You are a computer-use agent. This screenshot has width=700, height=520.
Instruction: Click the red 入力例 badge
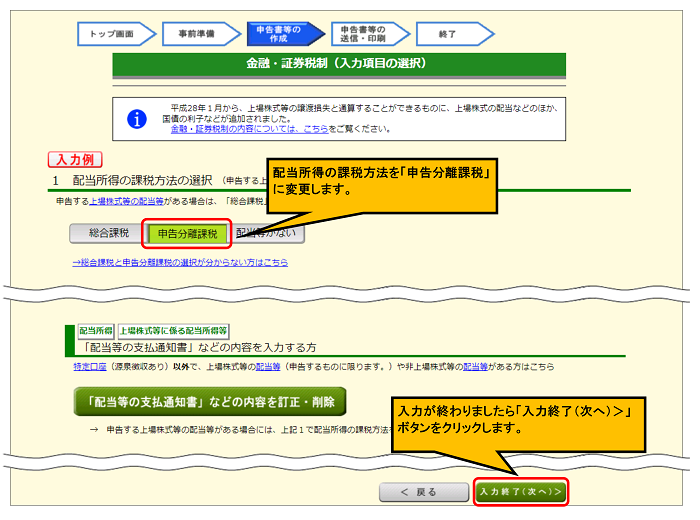tap(75, 159)
